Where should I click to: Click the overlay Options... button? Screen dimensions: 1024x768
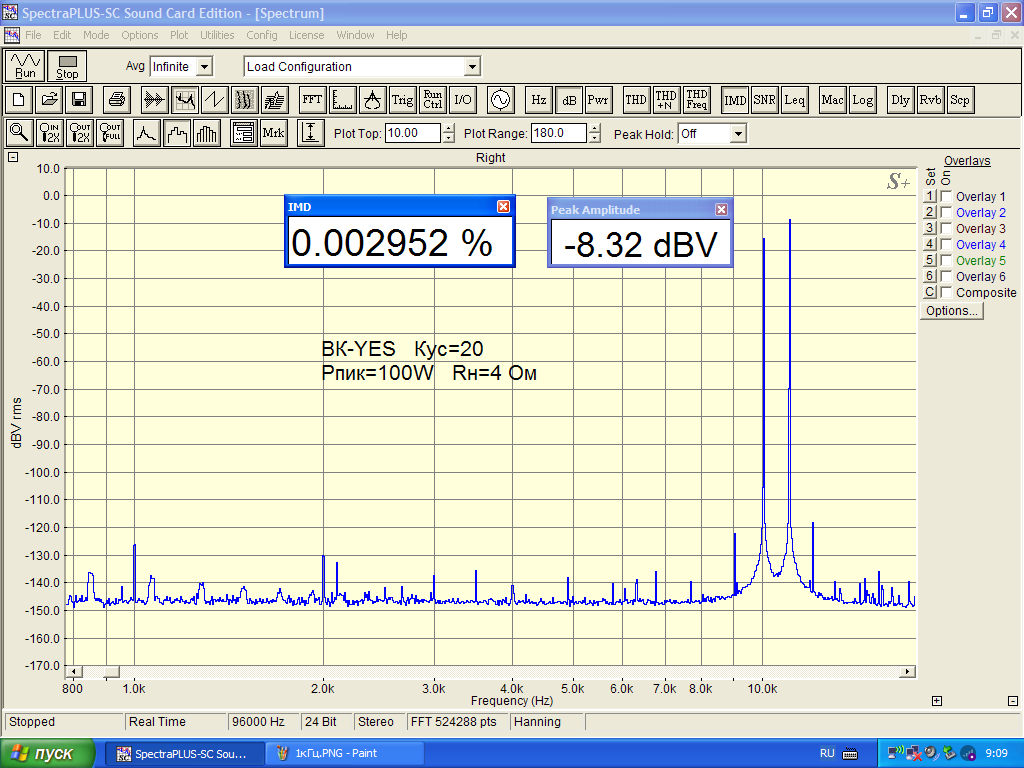(952, 311)
